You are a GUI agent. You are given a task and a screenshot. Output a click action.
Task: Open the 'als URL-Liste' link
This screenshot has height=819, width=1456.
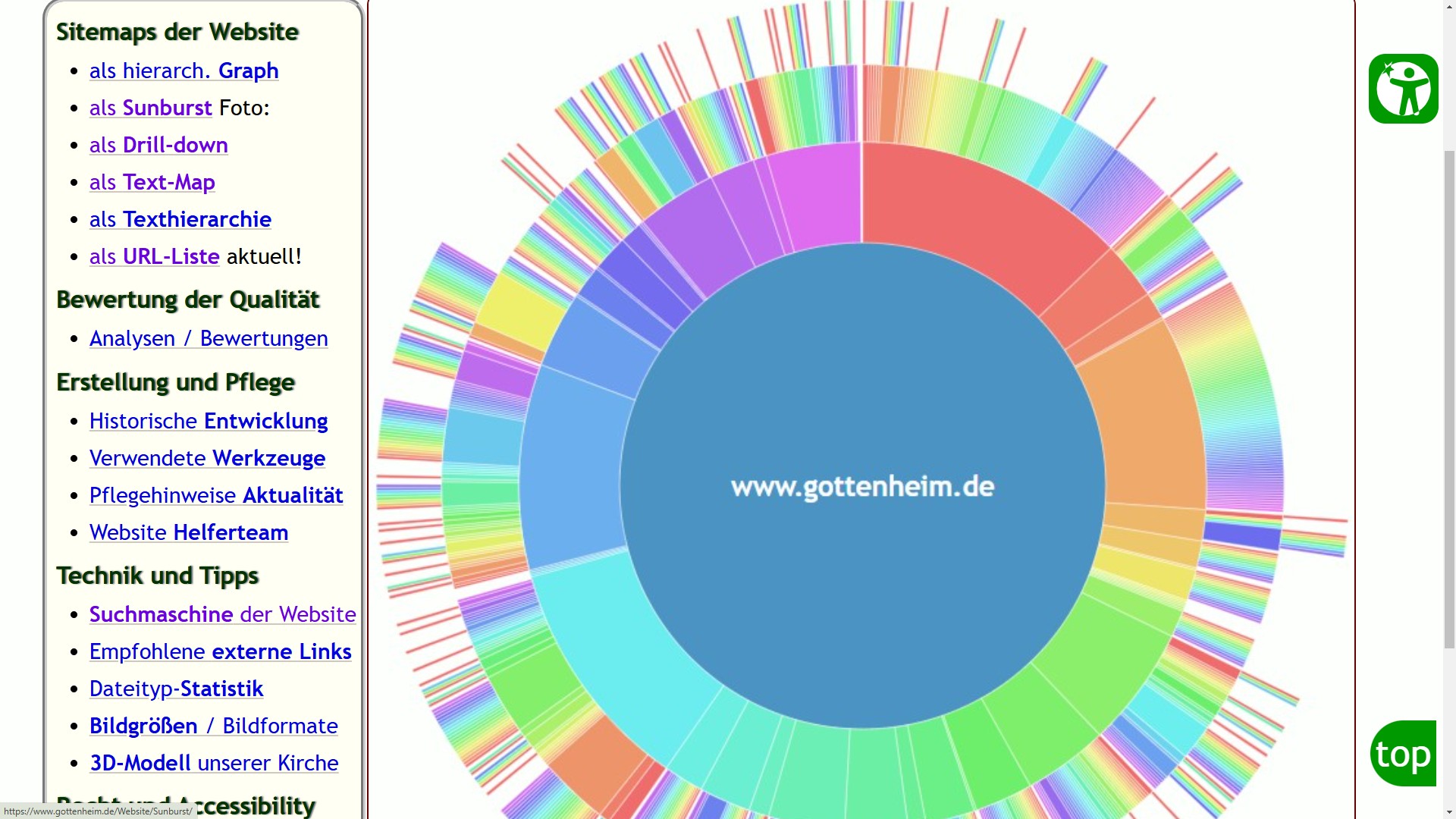pos(154,256)
